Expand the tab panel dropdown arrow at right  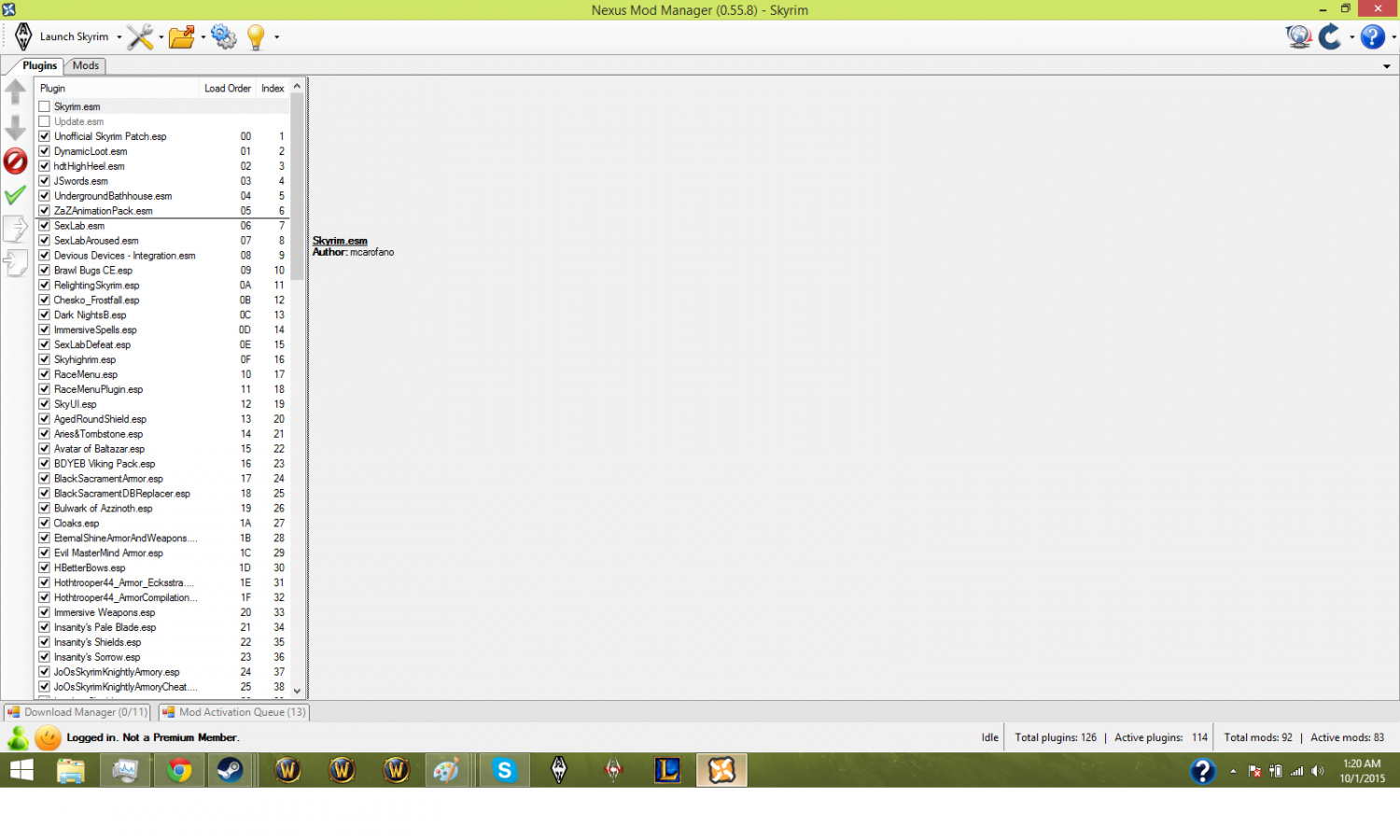[x=1386, y=66]
